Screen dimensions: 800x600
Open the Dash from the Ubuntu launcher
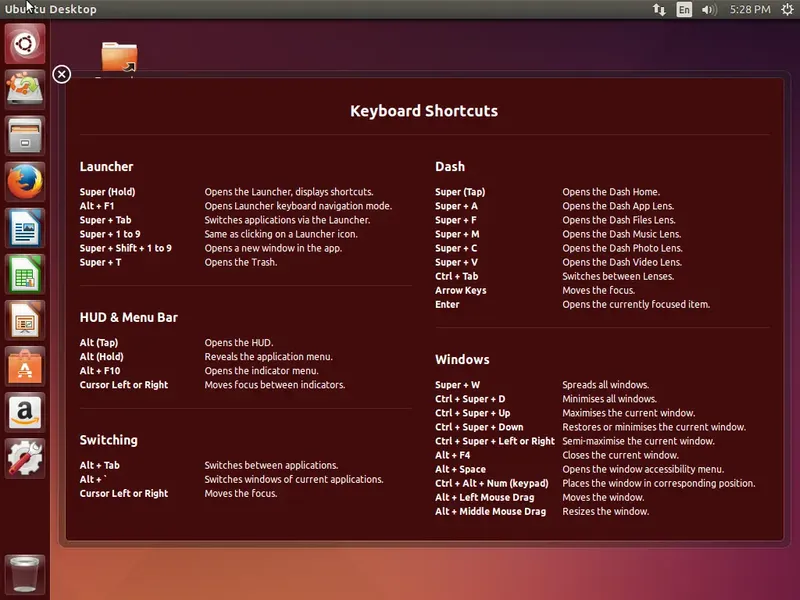(25, 44)
